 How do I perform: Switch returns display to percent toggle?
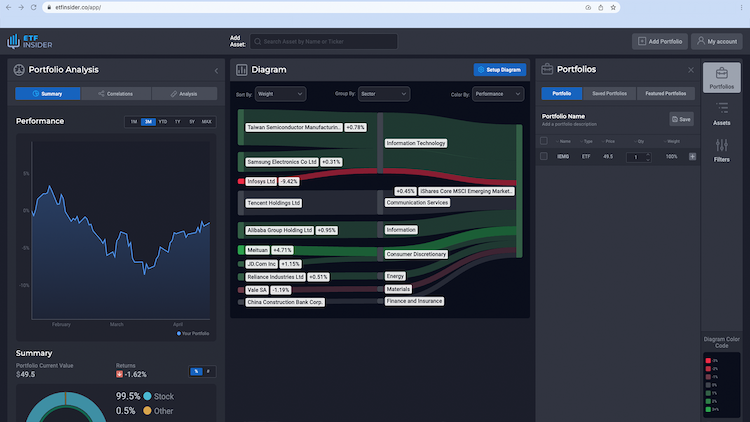coord(196,371)
